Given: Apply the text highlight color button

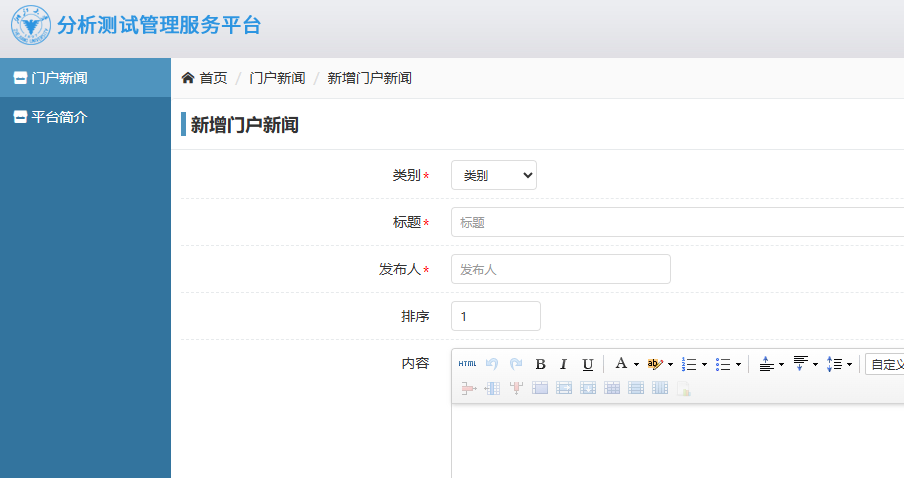Looking at the screenshot, I should pos(654,364).
